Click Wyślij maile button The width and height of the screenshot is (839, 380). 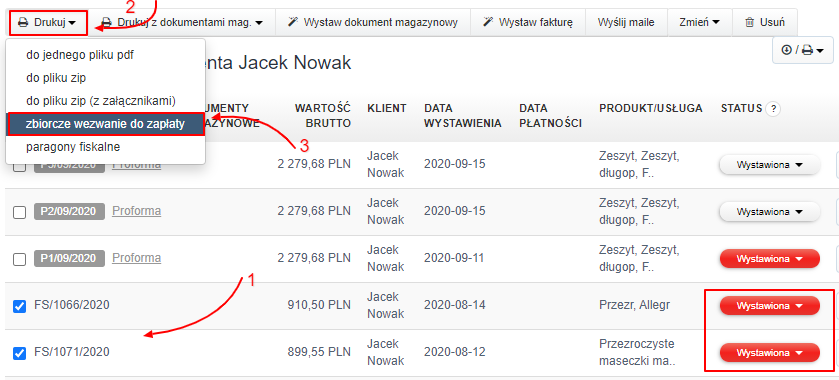pos(627,22)
